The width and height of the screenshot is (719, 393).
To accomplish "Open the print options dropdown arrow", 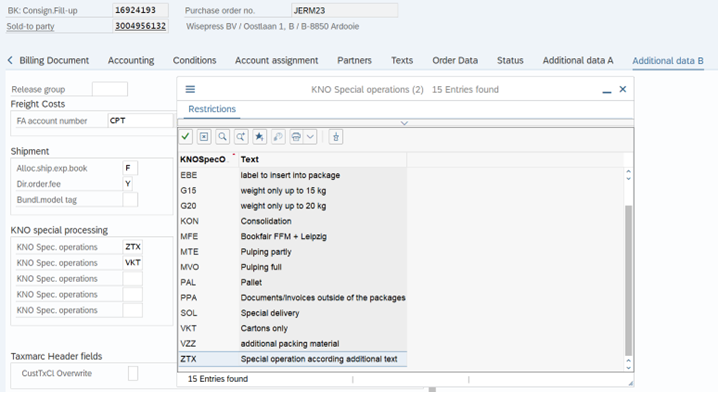I will coord(310,137).
